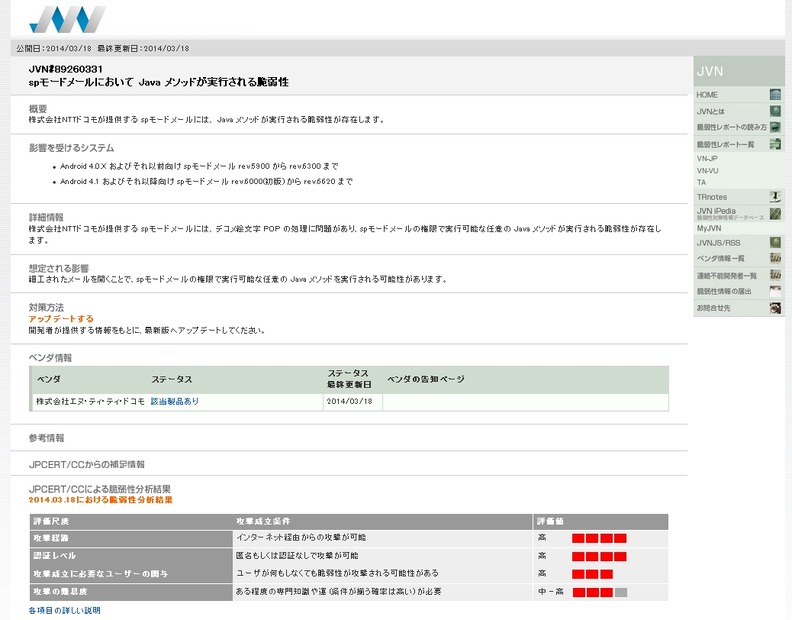Click the 中－高 rating value
Screen dimensions: 792x620
pos(551,592)
